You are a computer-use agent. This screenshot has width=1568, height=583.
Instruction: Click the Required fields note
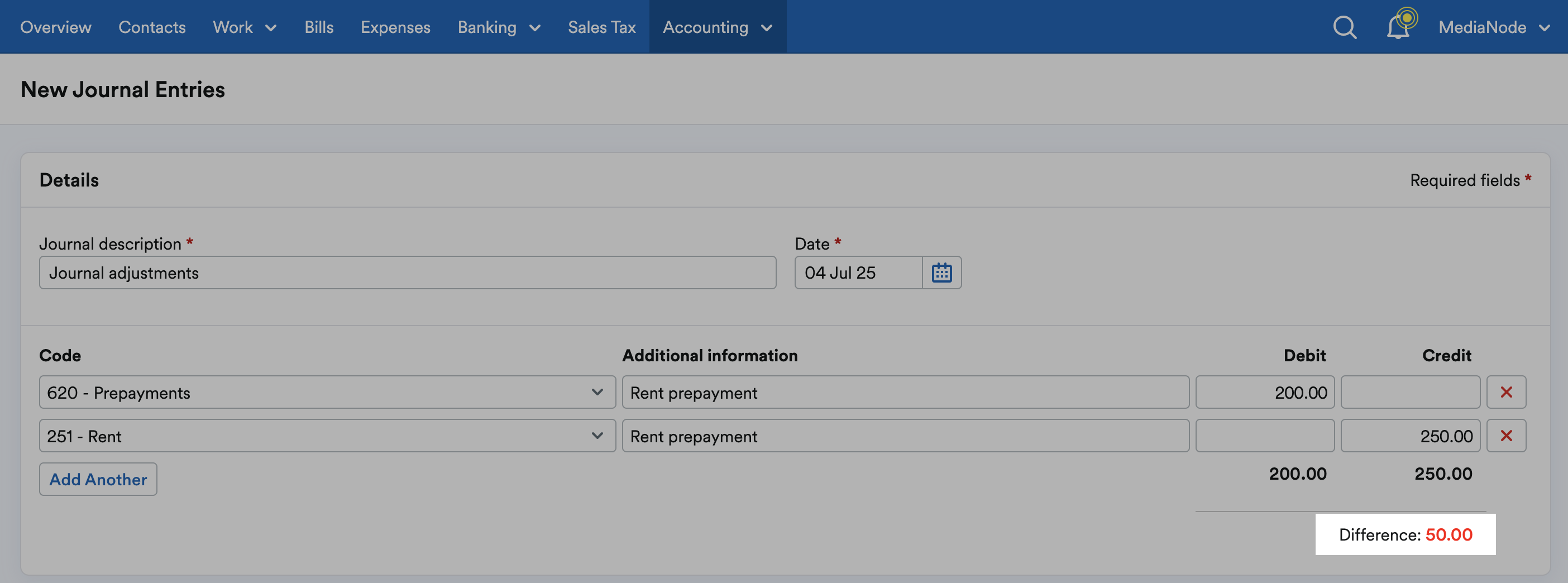(1470, 180)
